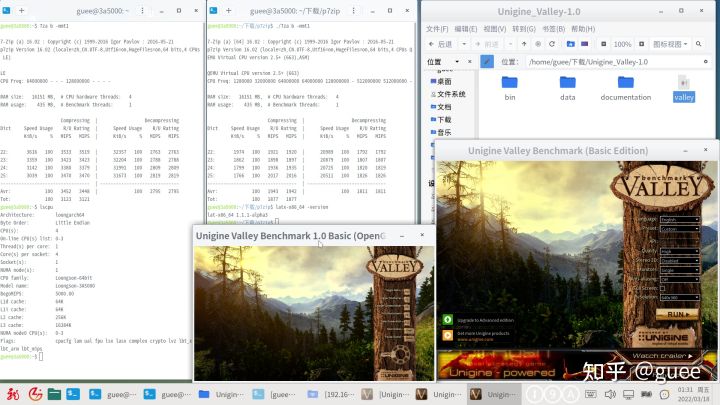Open the 帮助(H) menu

click(x=583, y=29)
